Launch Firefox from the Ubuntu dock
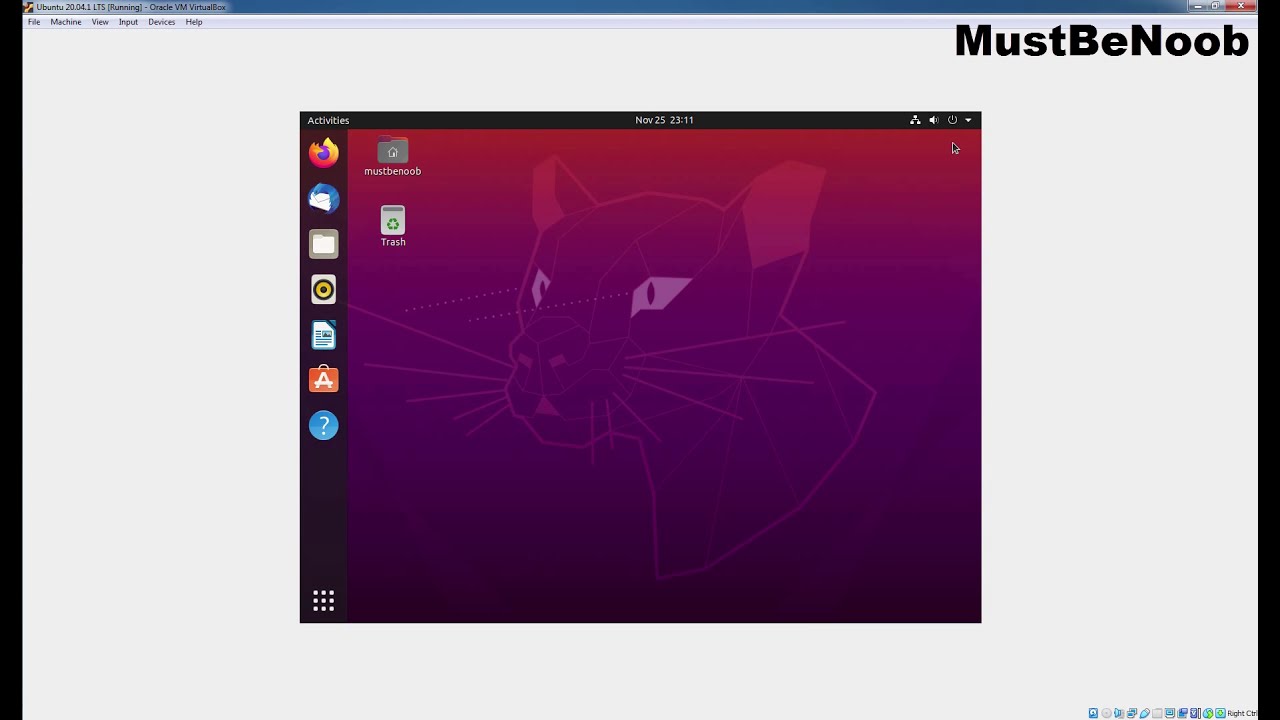The image size is (1280, 720). [x=323, y=153]
